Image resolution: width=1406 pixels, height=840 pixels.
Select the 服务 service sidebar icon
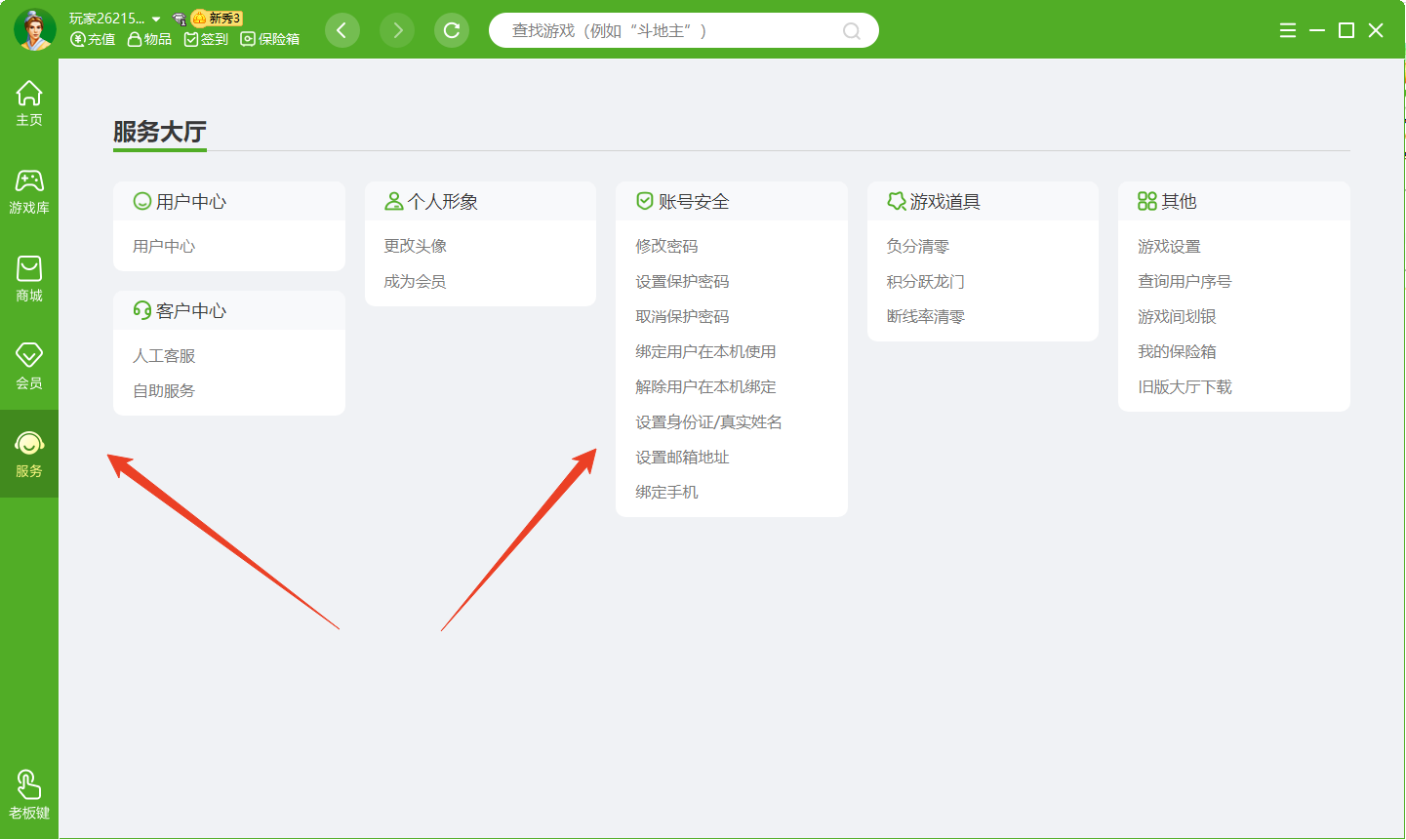[x=29, y=454]
